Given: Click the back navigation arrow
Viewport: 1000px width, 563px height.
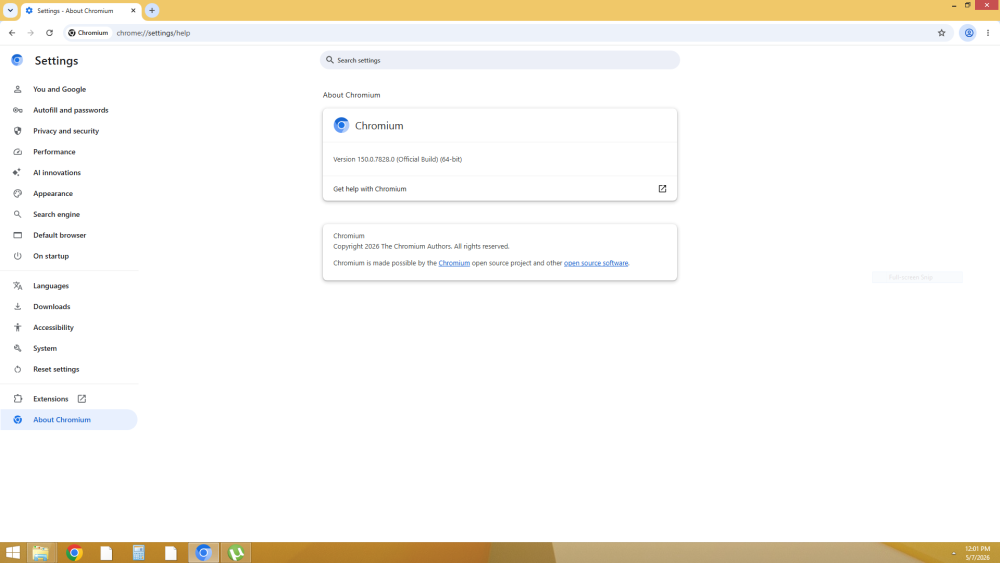Looking at the screenshot, I should tap(12, 33).
